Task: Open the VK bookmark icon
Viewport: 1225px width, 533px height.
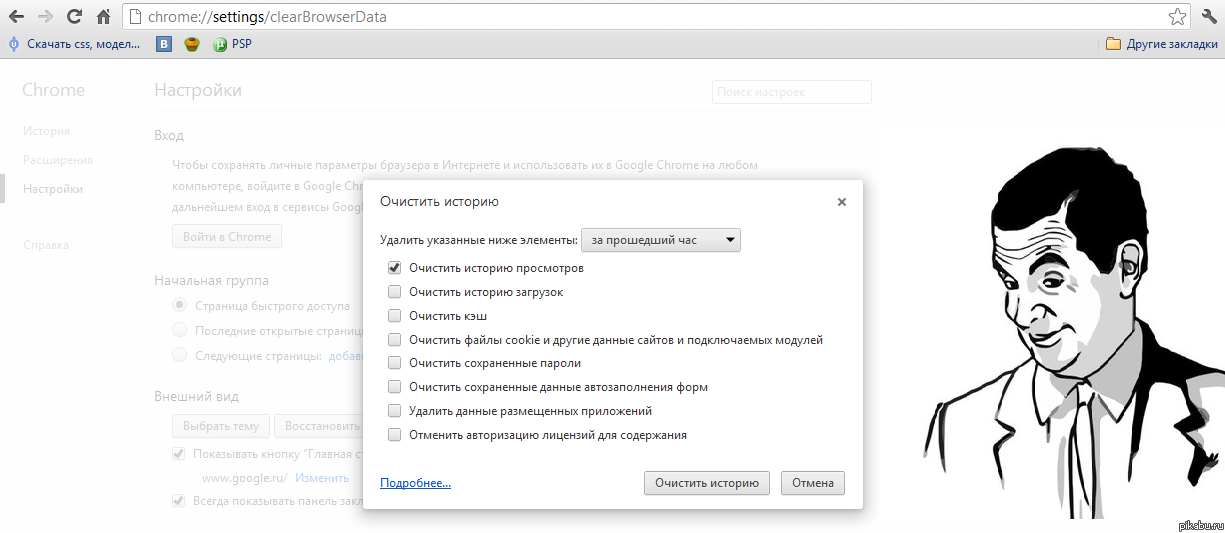Action: tap(164, 44)
